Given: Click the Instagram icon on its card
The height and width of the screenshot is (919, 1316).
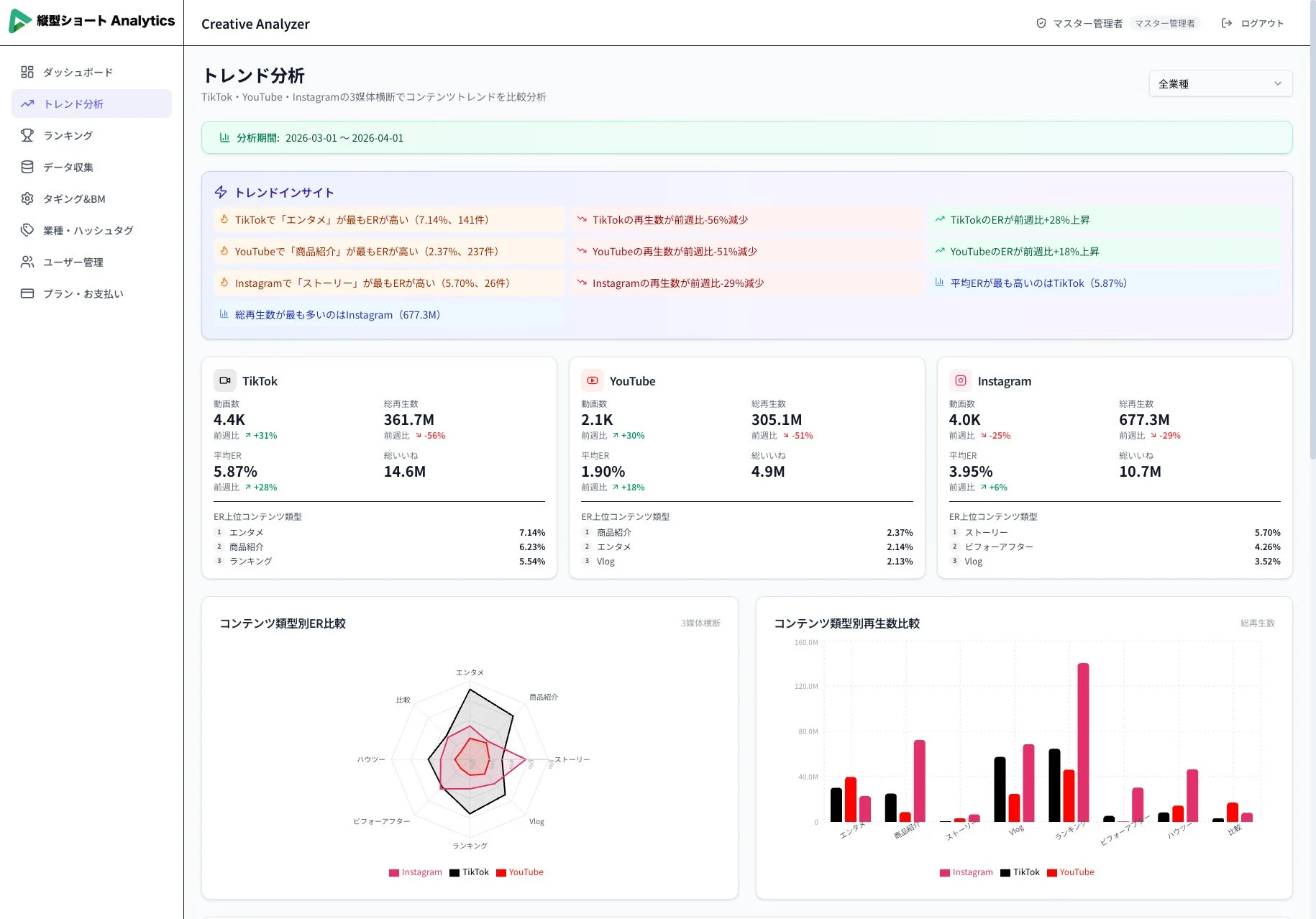Looking at the screenshot, I should (x=960, y=380).
